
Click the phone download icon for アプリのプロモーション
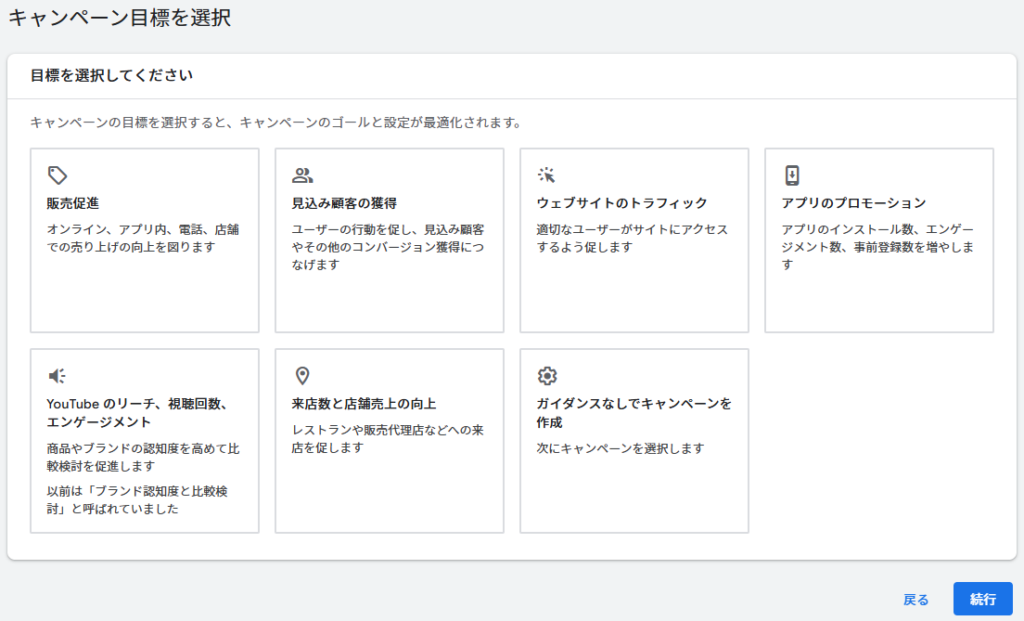click(792, 176)
